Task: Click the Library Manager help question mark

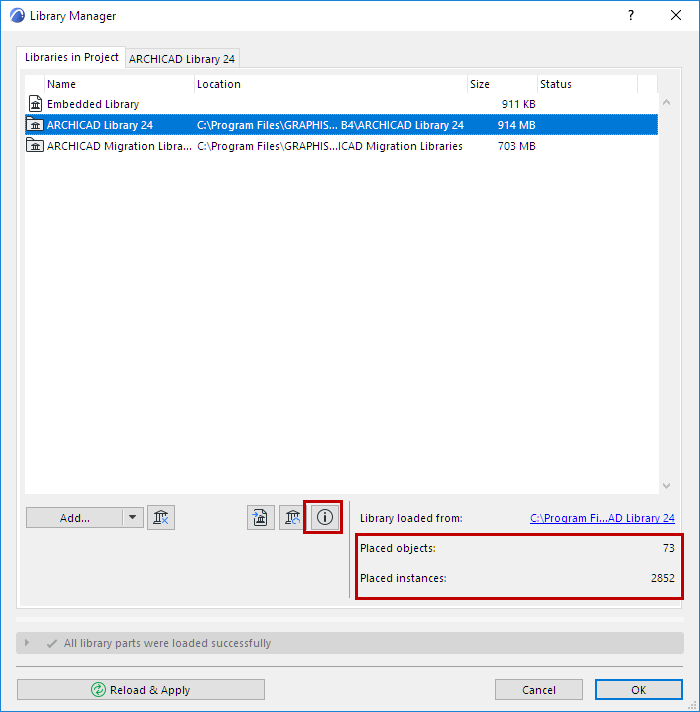Action: pyautogui.click(x=631, y=15)
